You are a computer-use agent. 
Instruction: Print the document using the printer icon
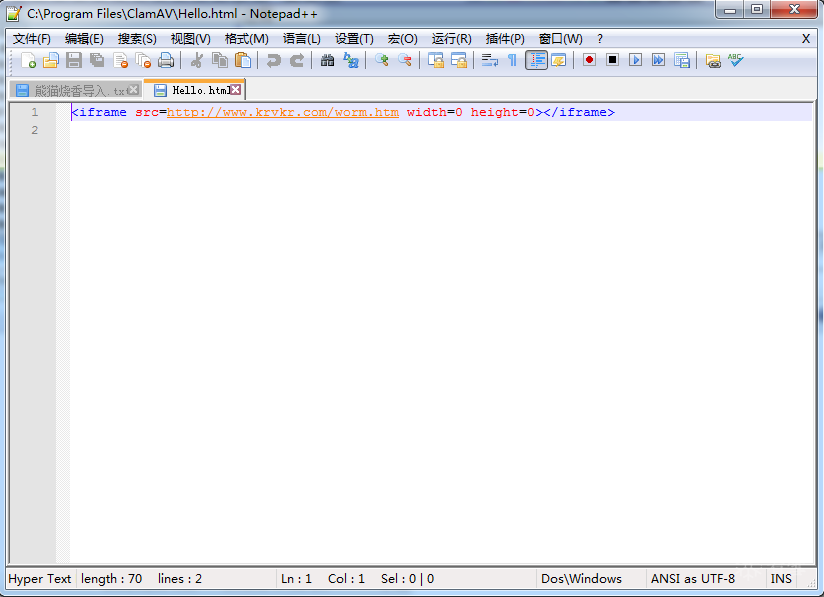pyautogui.click(x=166, y=60)
